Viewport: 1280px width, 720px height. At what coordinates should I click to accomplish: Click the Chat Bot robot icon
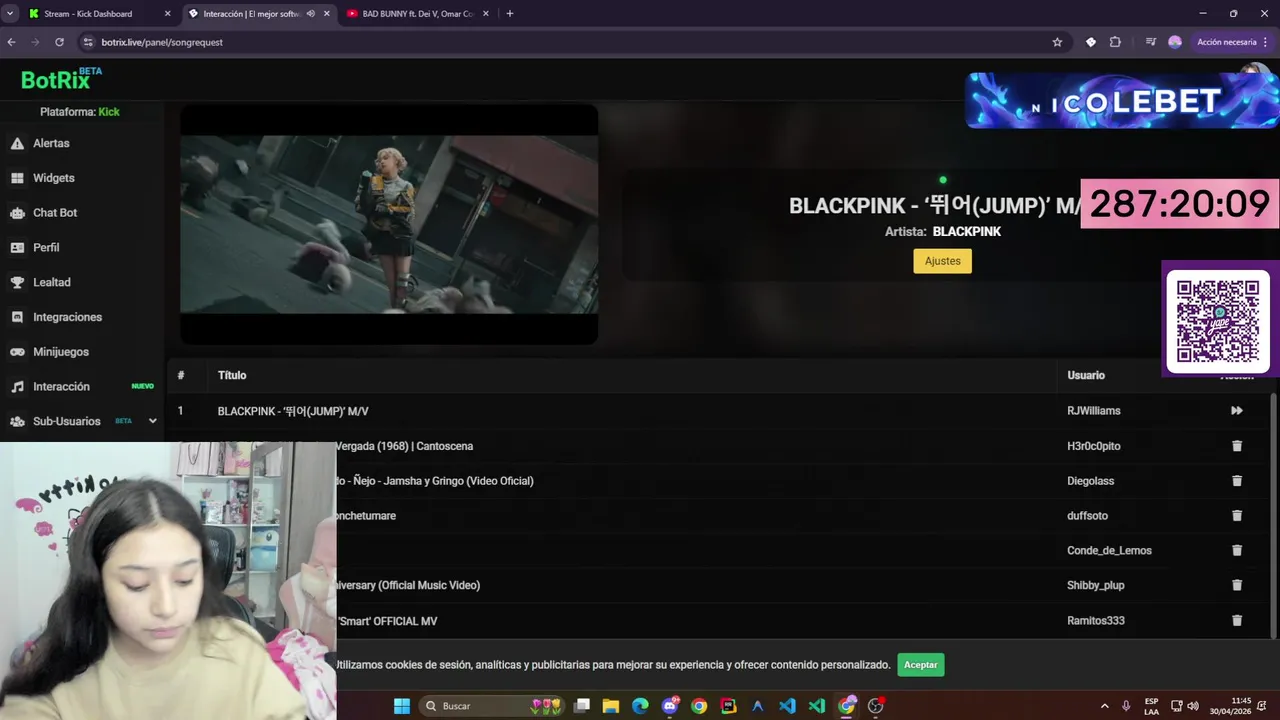(x=17, y=213)
